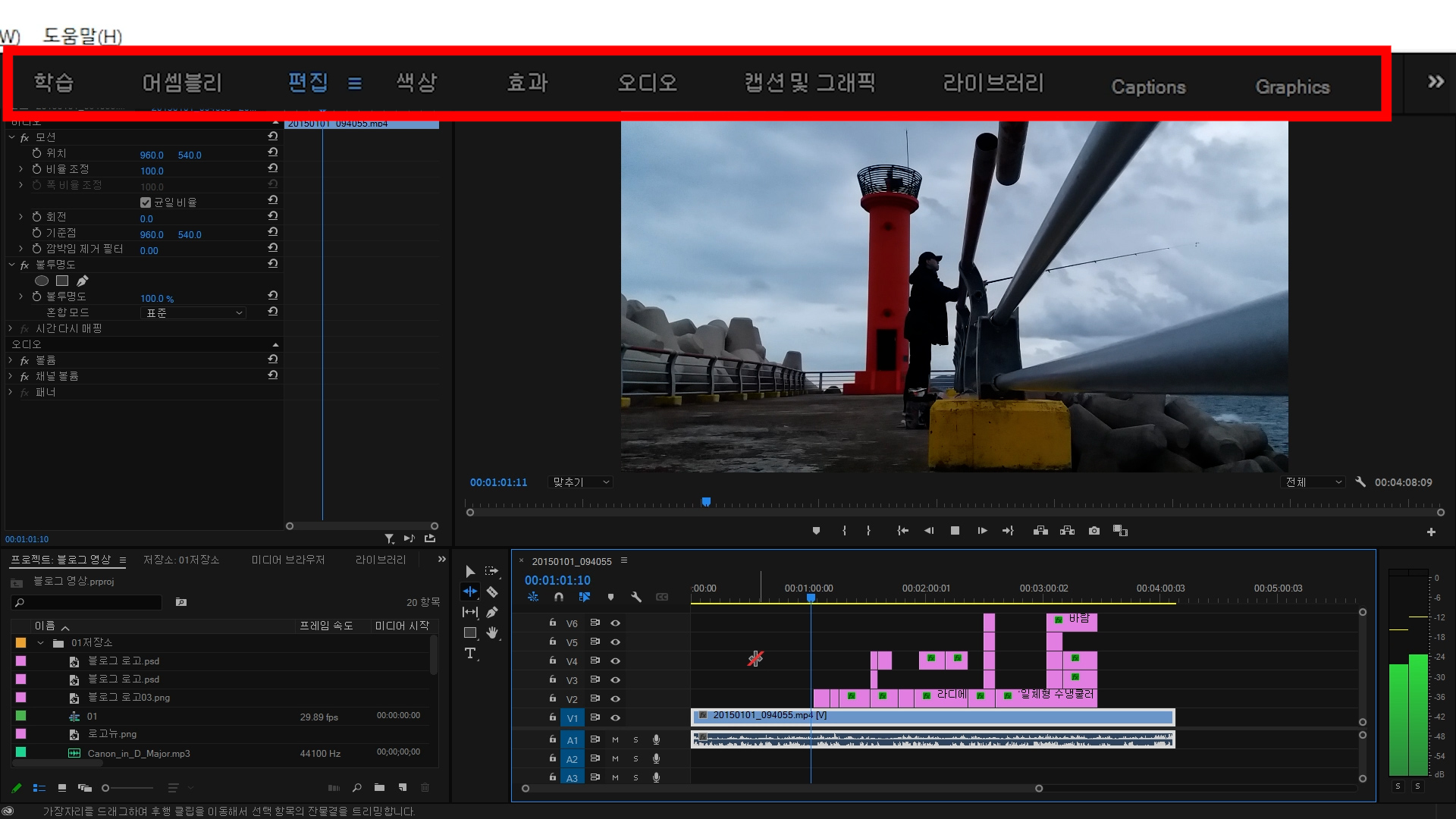The width and height of the screenshot is (1456, 819).
Task: Select the Type tool
Action: click(x=470, y=653)
